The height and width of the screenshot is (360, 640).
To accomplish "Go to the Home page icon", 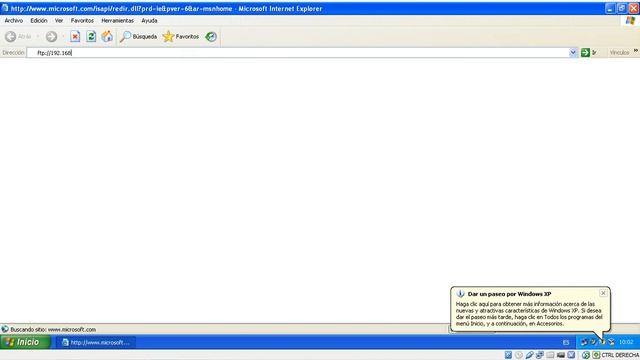I will [107, 37].
